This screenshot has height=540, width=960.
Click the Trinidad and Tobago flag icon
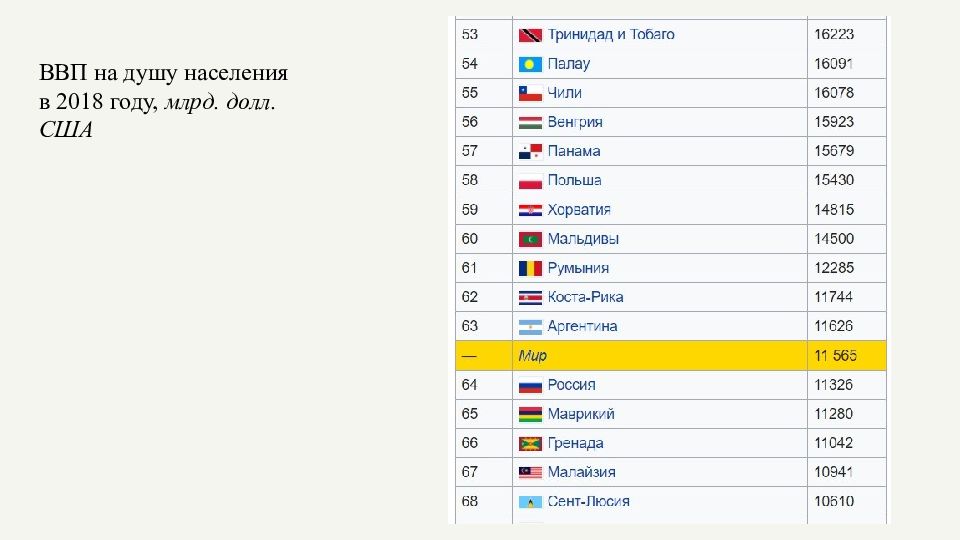click(530, 35)
